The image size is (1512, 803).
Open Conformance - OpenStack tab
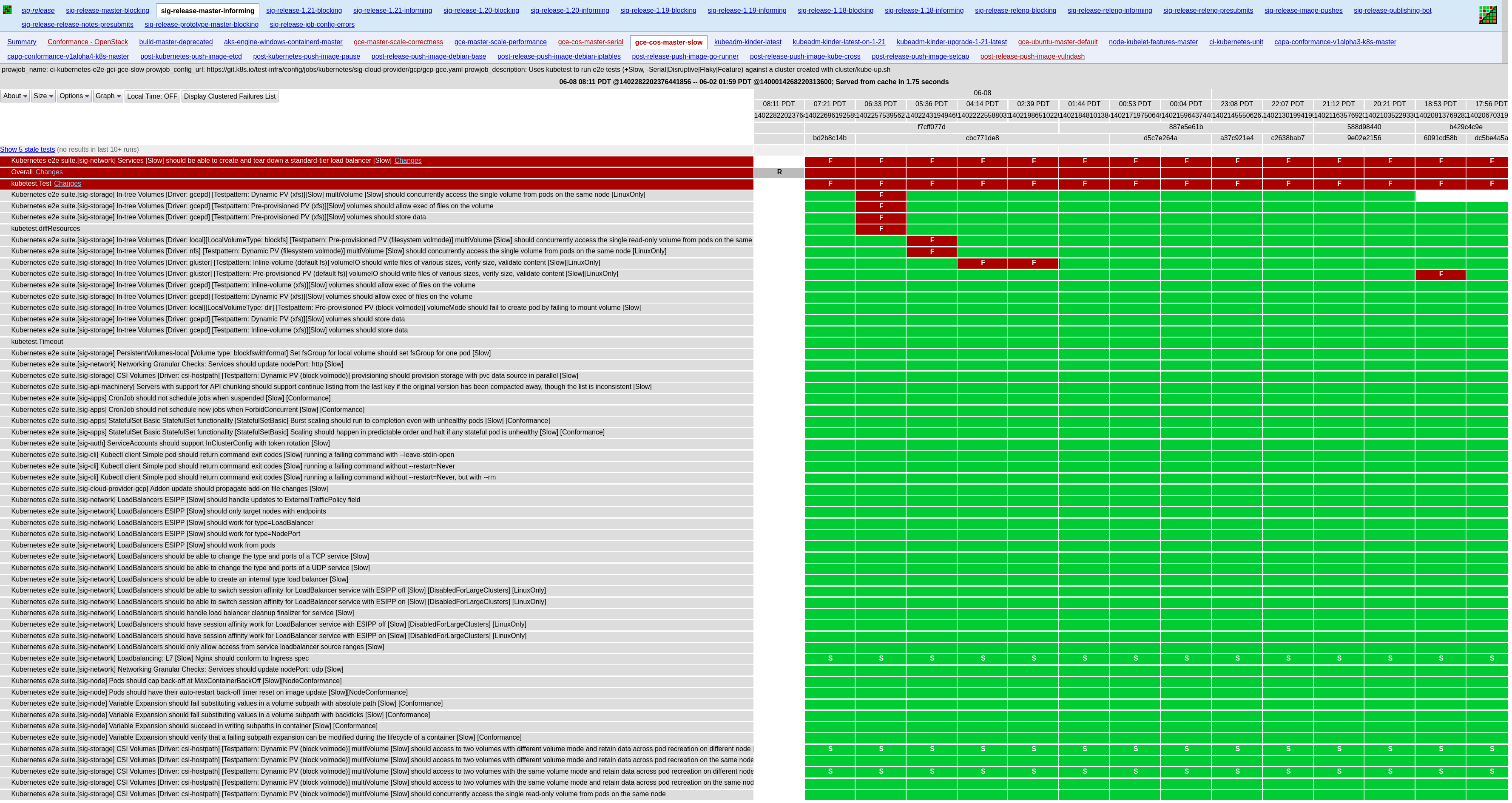(x=88, y=42)
